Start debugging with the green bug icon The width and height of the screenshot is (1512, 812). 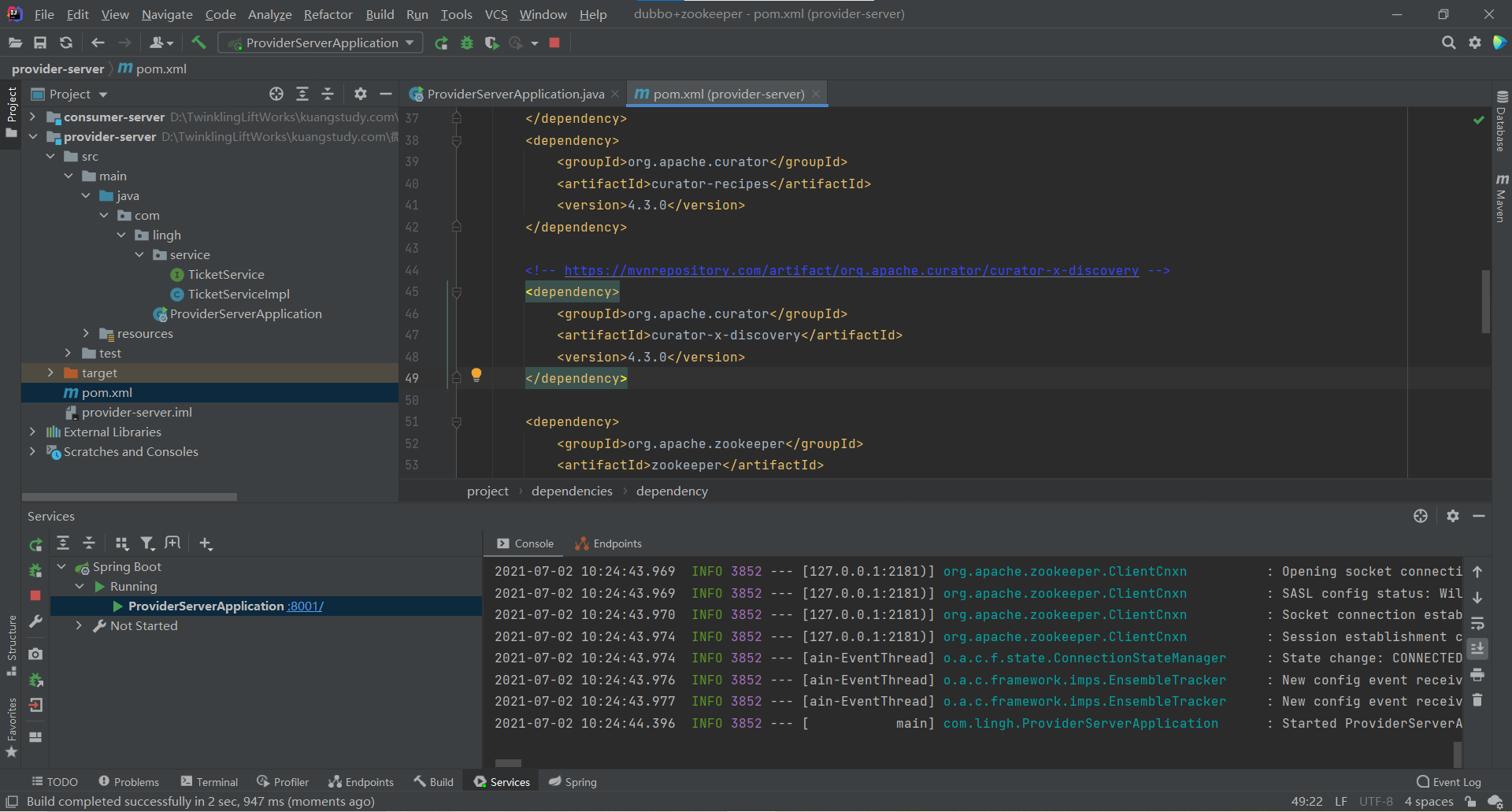pos(467,43)
